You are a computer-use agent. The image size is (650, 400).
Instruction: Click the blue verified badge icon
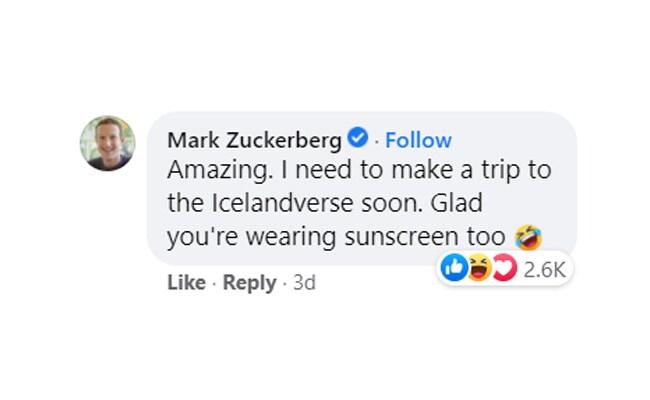[357, 138]
